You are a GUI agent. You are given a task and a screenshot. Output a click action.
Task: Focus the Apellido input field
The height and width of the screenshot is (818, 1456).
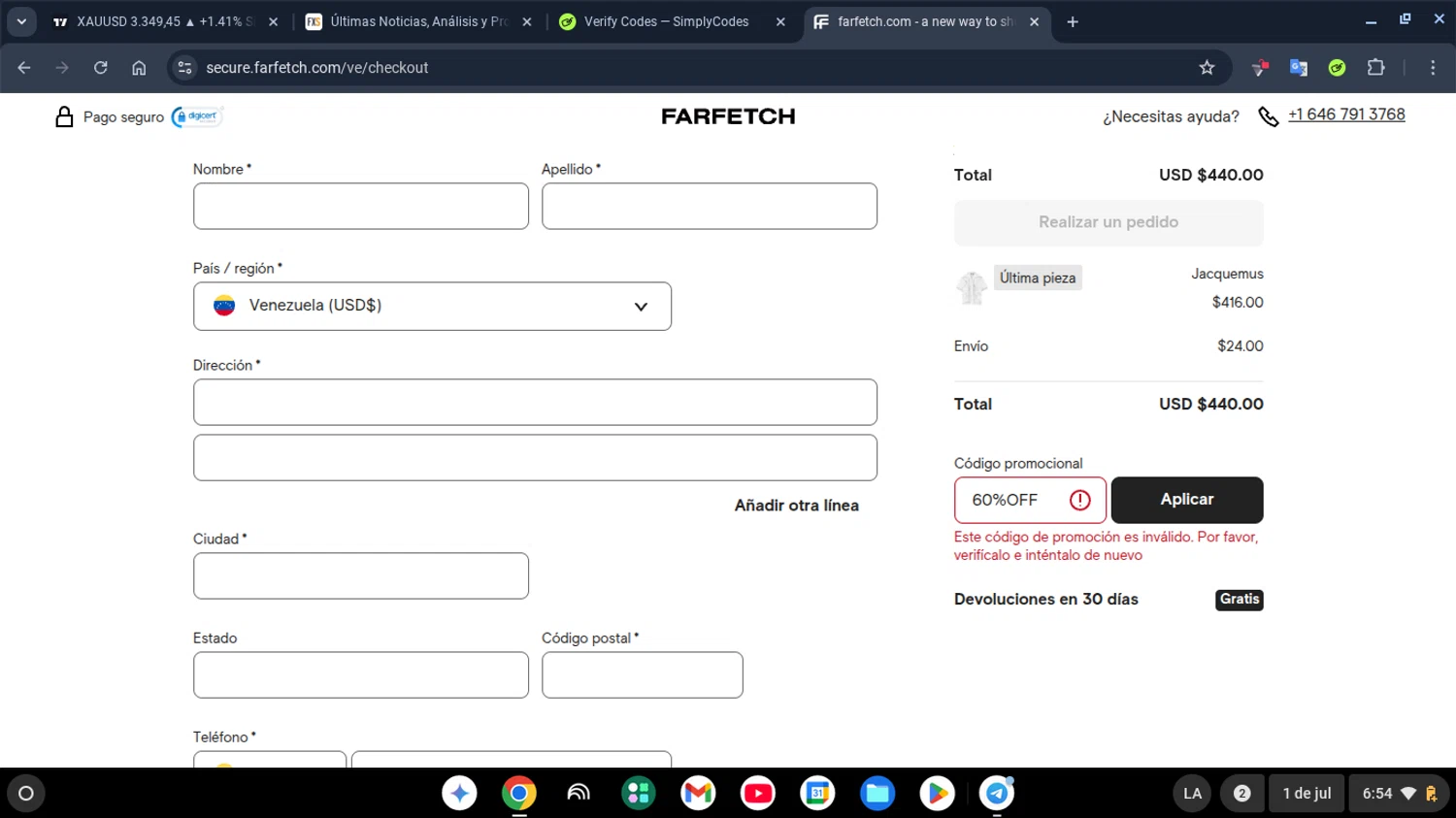tap(710, 206)
